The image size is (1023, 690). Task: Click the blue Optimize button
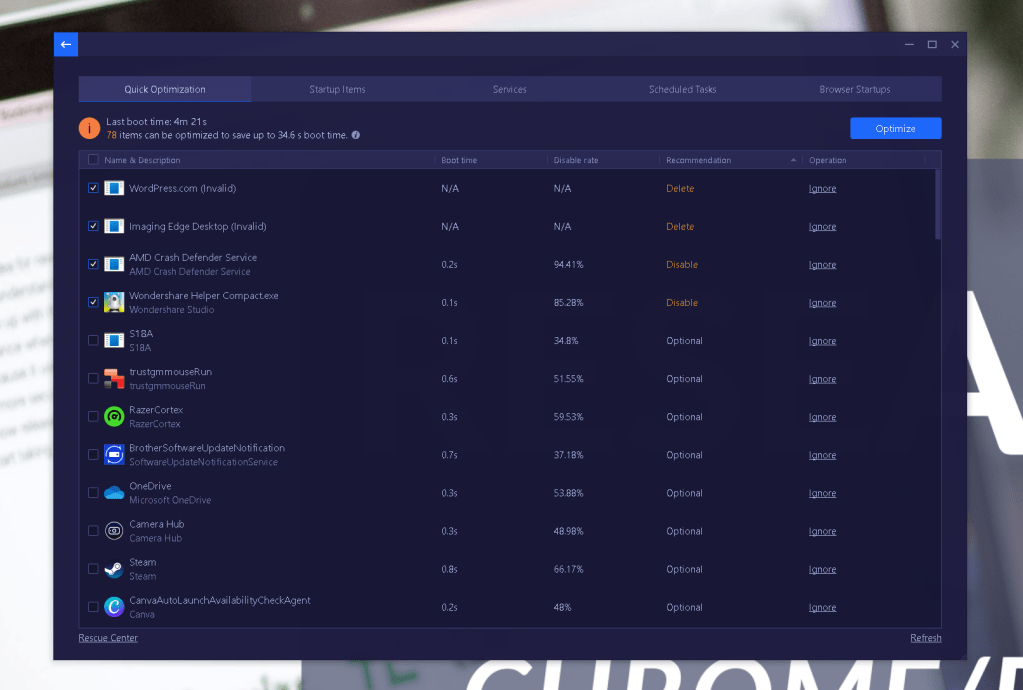click(x=895, y=128)
